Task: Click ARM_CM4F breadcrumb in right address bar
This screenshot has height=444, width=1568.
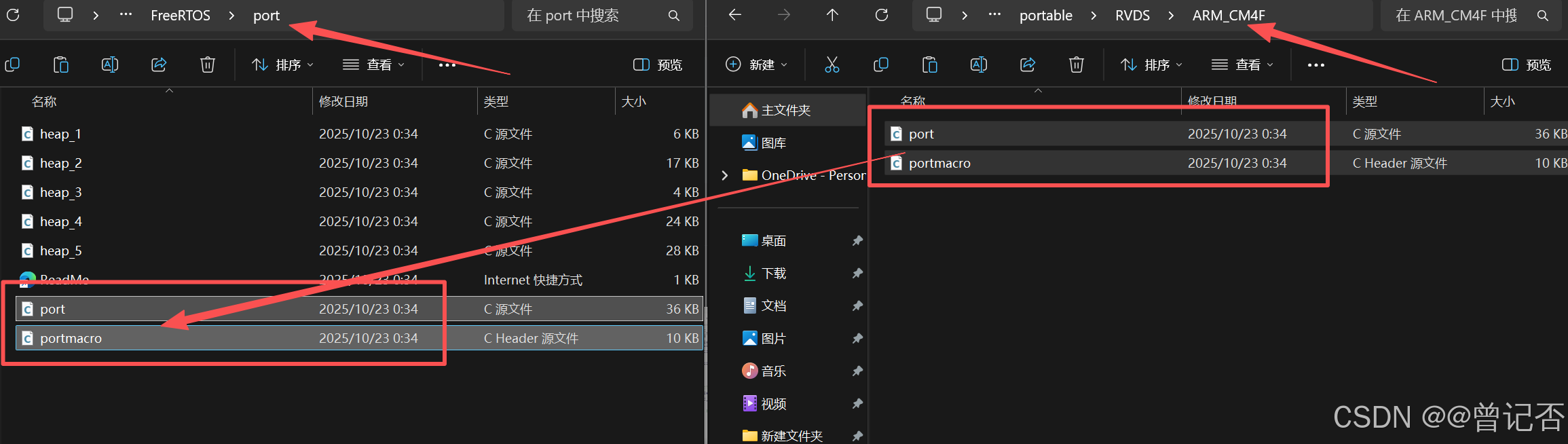Action: [x=1229, y=15]
